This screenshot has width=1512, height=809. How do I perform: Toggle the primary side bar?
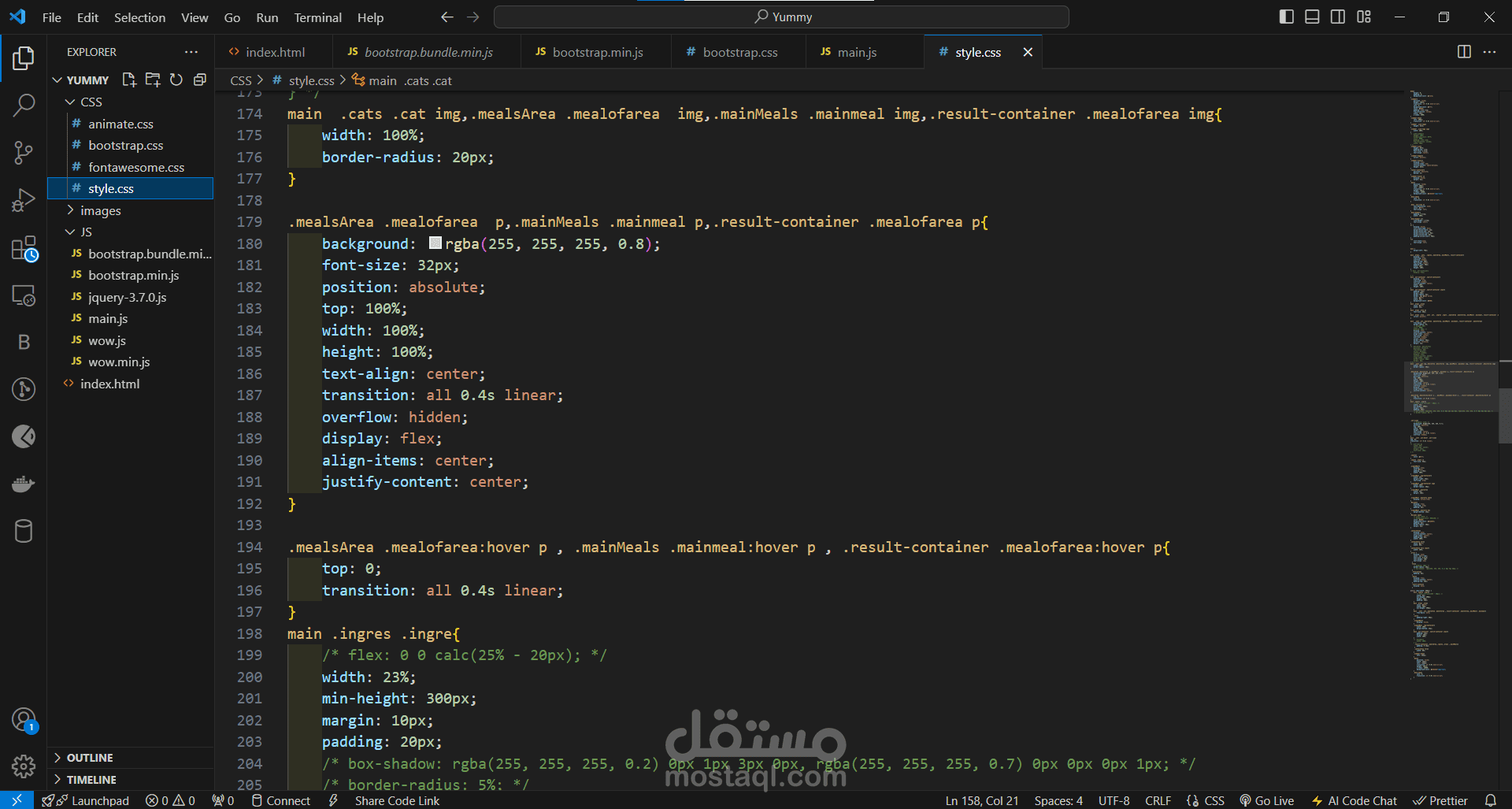(1287, 17)
